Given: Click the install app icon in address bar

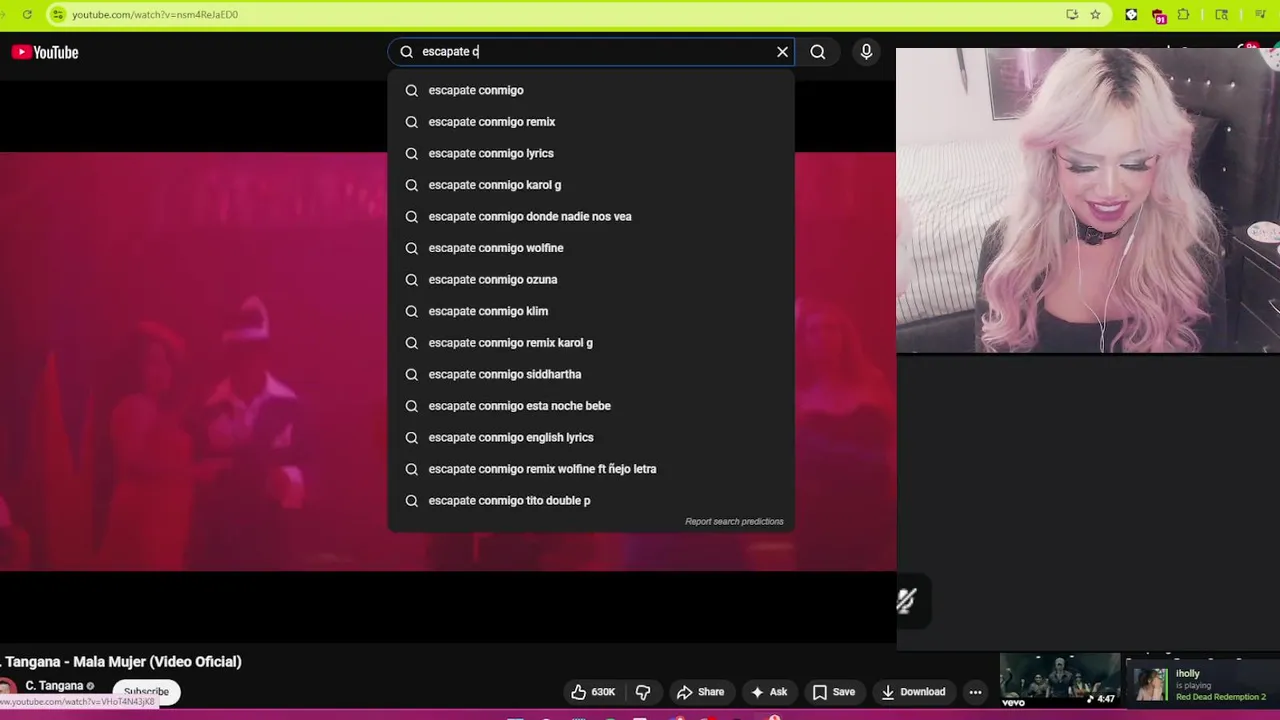Looking at the screenshot, I should click(1072, 14).
